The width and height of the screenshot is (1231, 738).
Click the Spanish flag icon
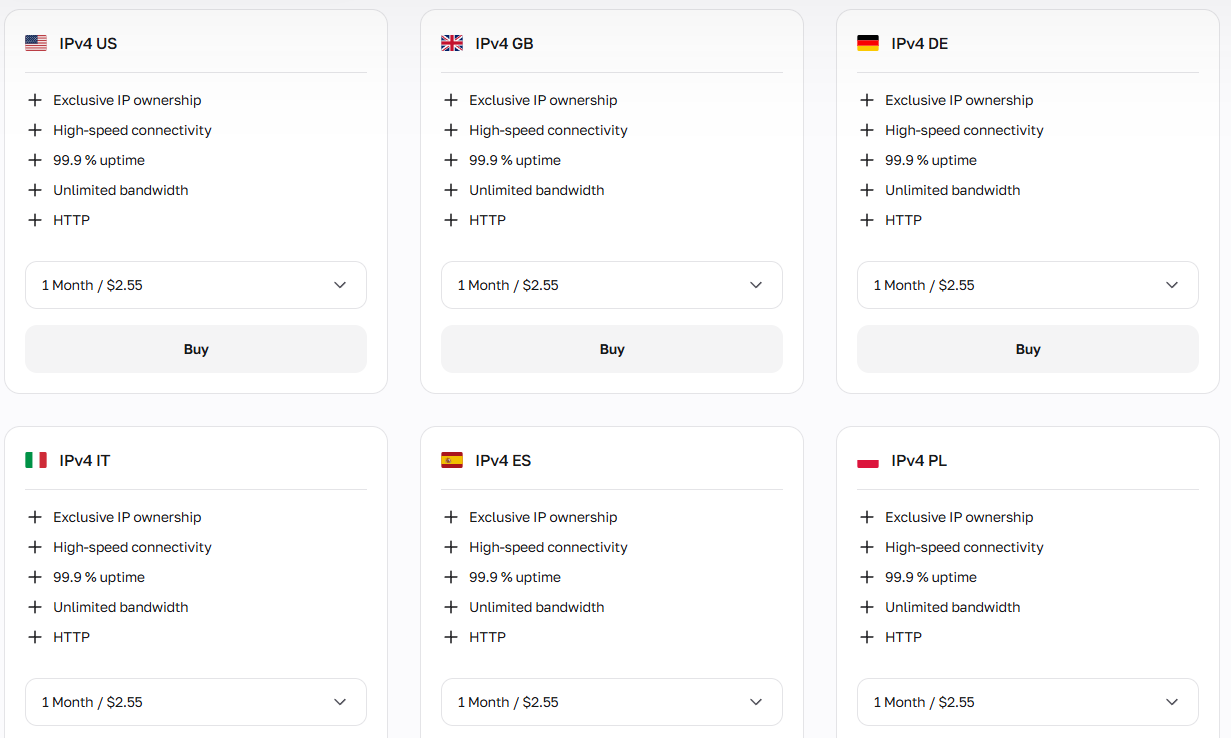pyautogui.click(x=452, y=460)
